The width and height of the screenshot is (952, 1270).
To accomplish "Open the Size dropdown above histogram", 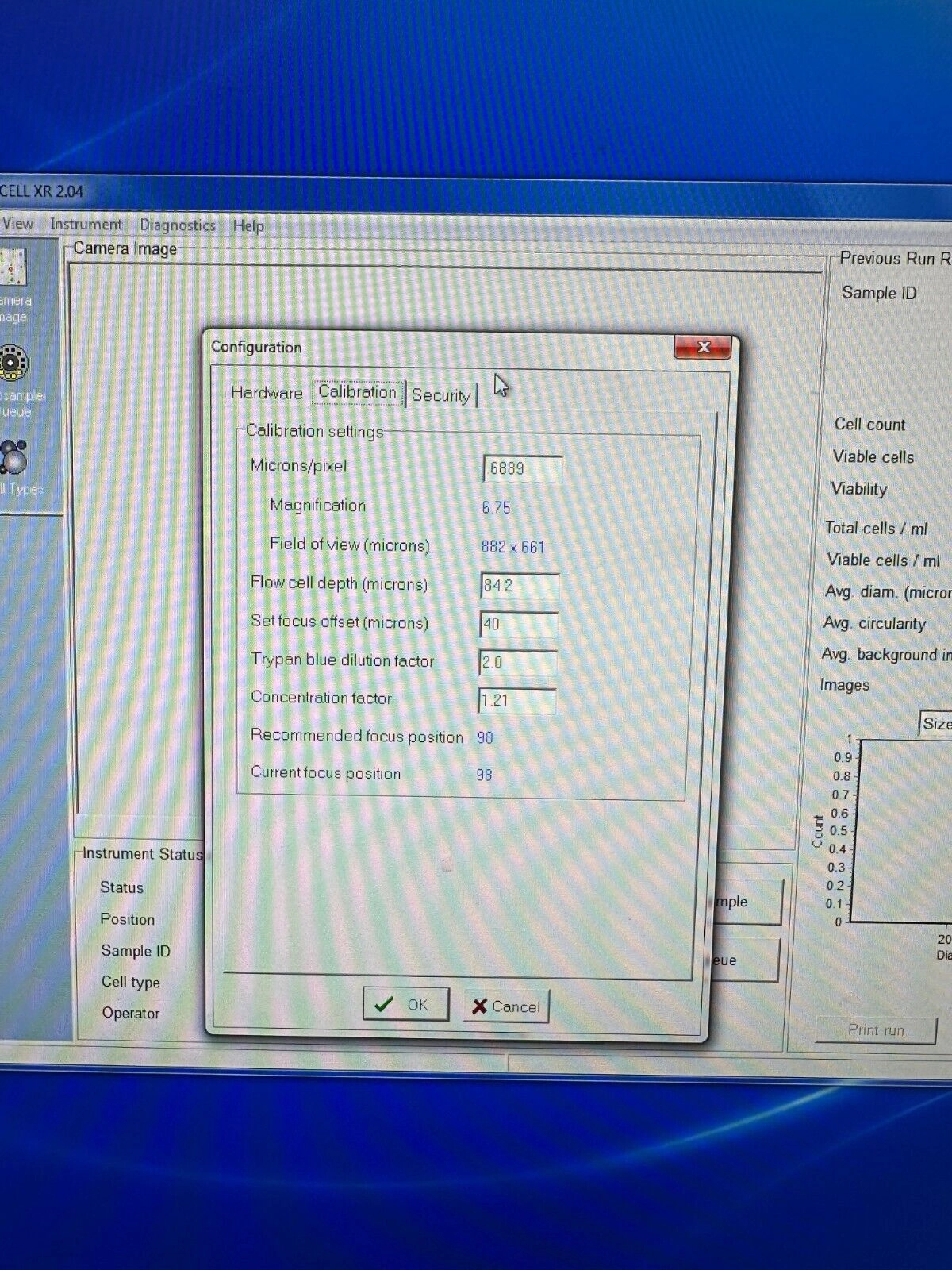I will click(x=936, y=723).
